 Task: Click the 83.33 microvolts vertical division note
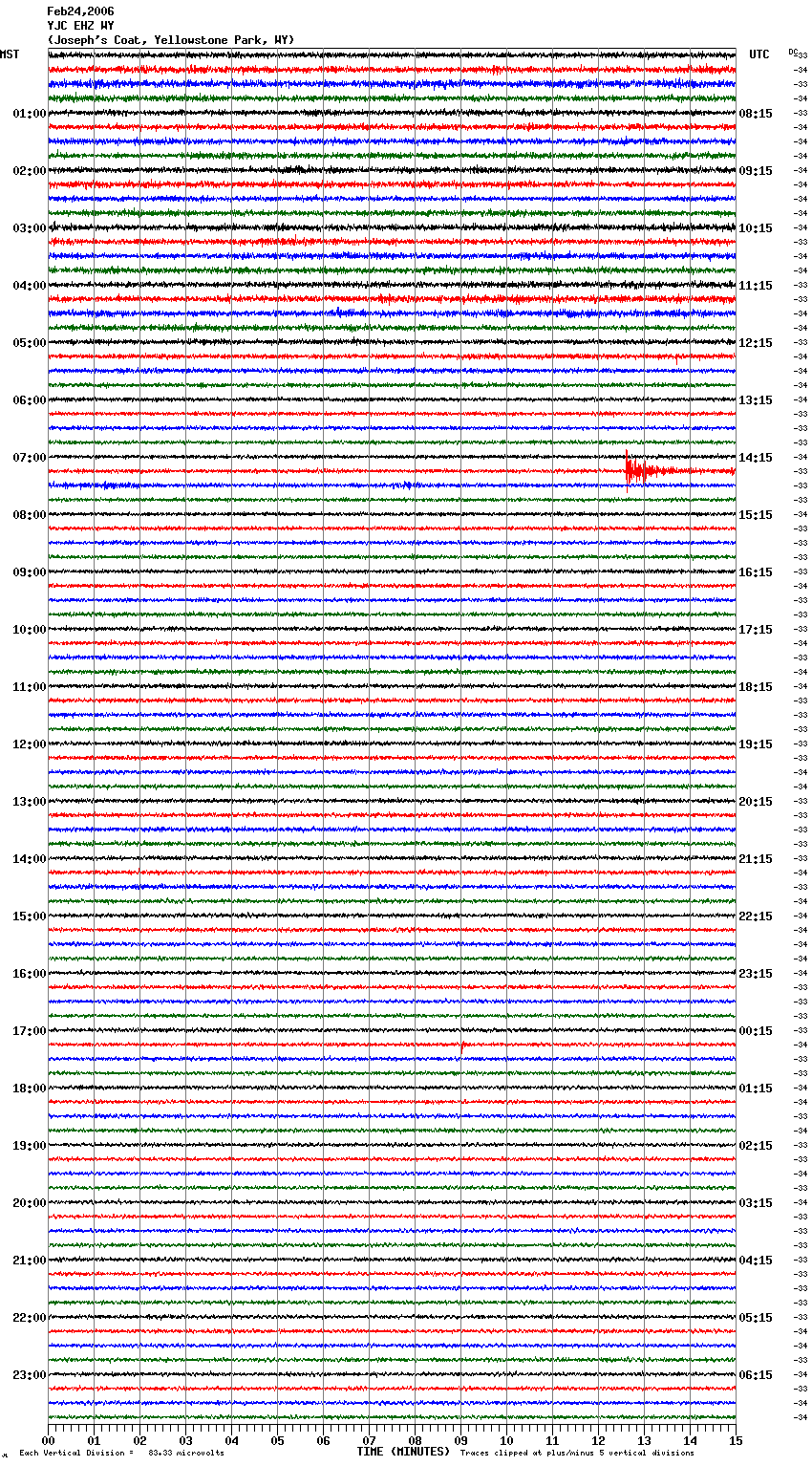pyautogui.click(x=121, y=1453)
